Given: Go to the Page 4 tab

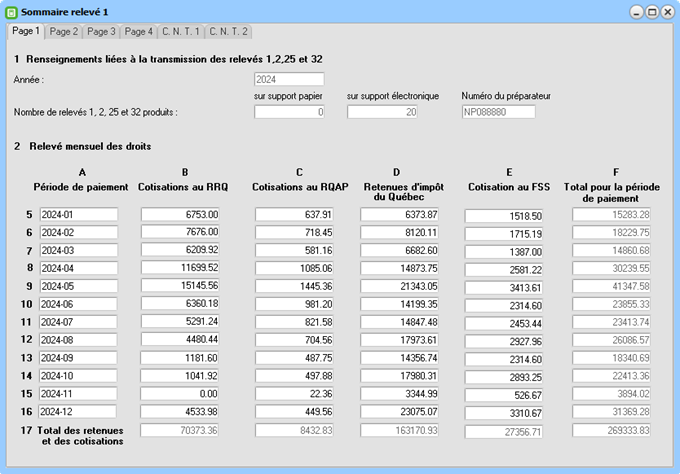Looking at the screenshot, I should tap(138, 32).
